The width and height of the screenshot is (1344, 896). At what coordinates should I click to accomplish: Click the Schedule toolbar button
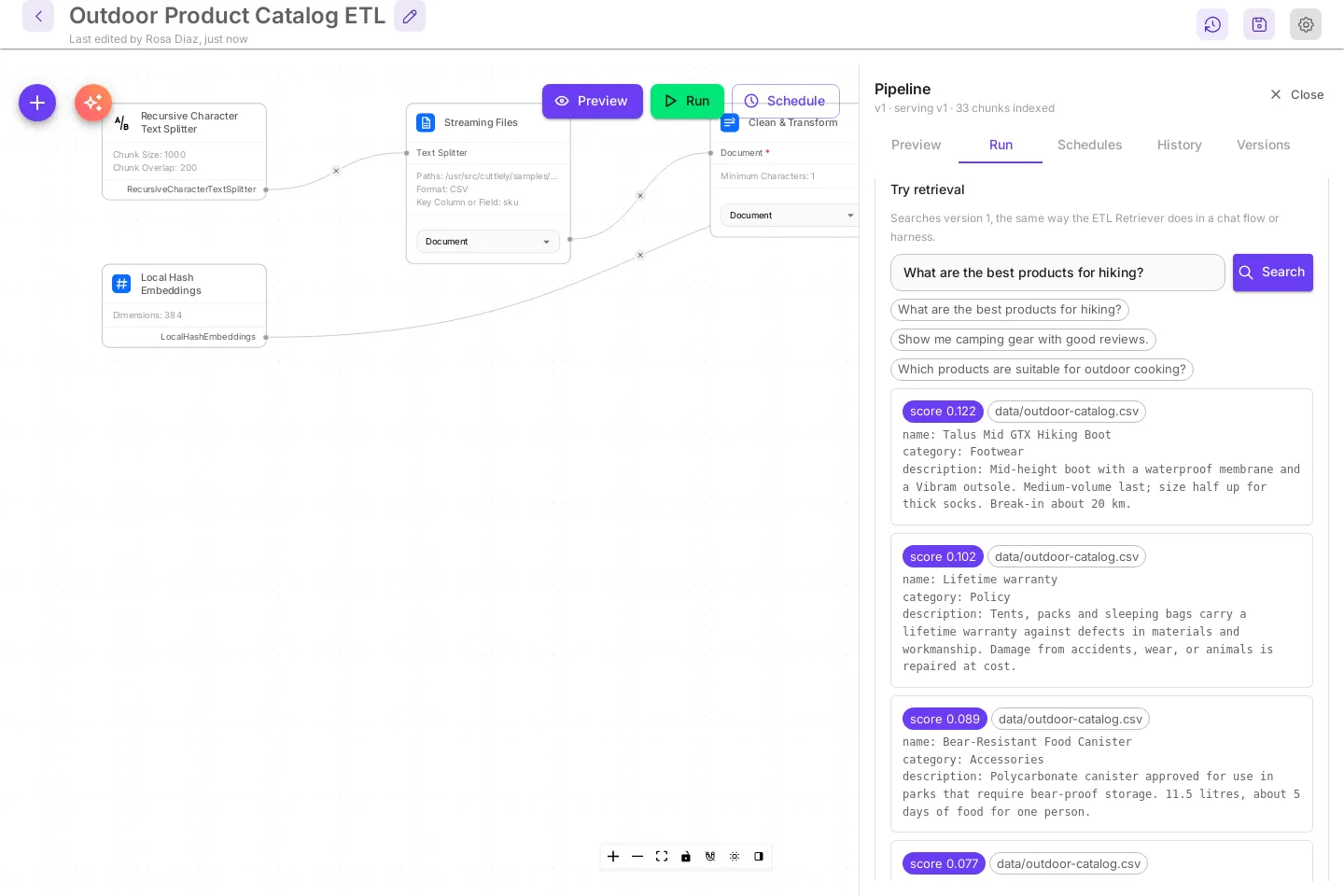pyautogui.click(x=786, y=101)
